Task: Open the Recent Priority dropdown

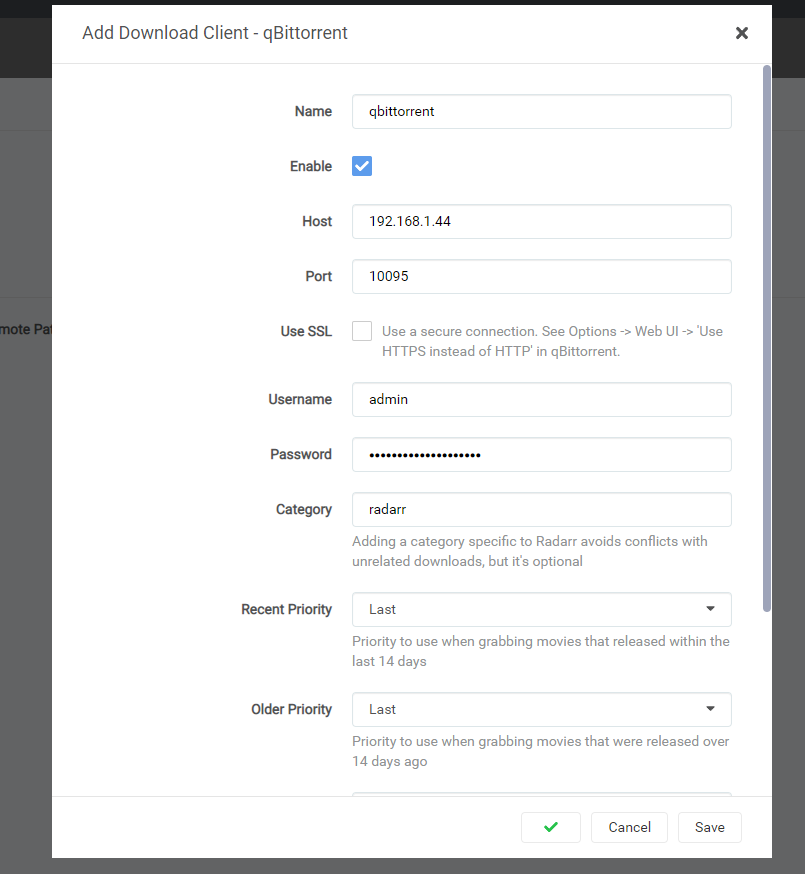Action: click(x=541, y=609)
